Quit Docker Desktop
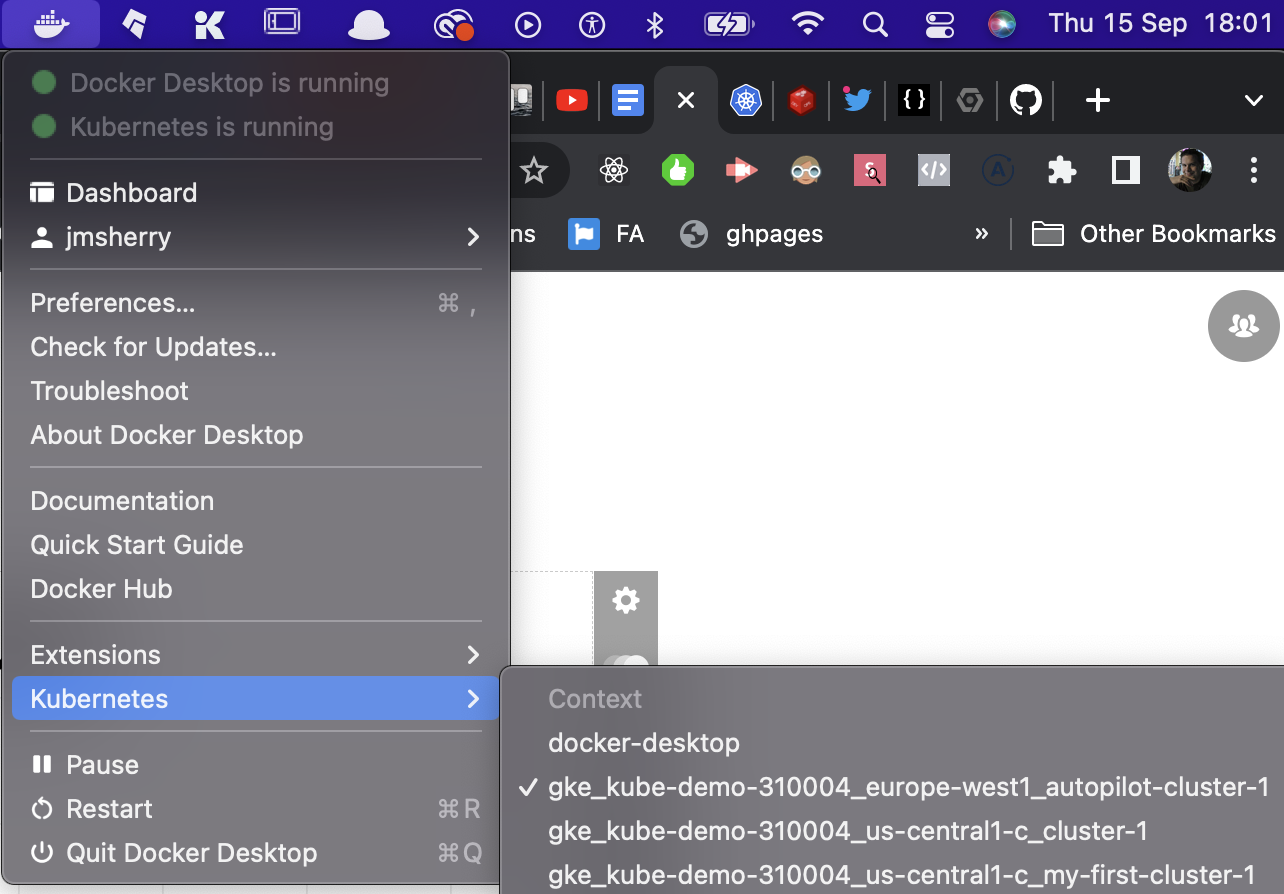Screen dimensions: 1284x894 256,853
